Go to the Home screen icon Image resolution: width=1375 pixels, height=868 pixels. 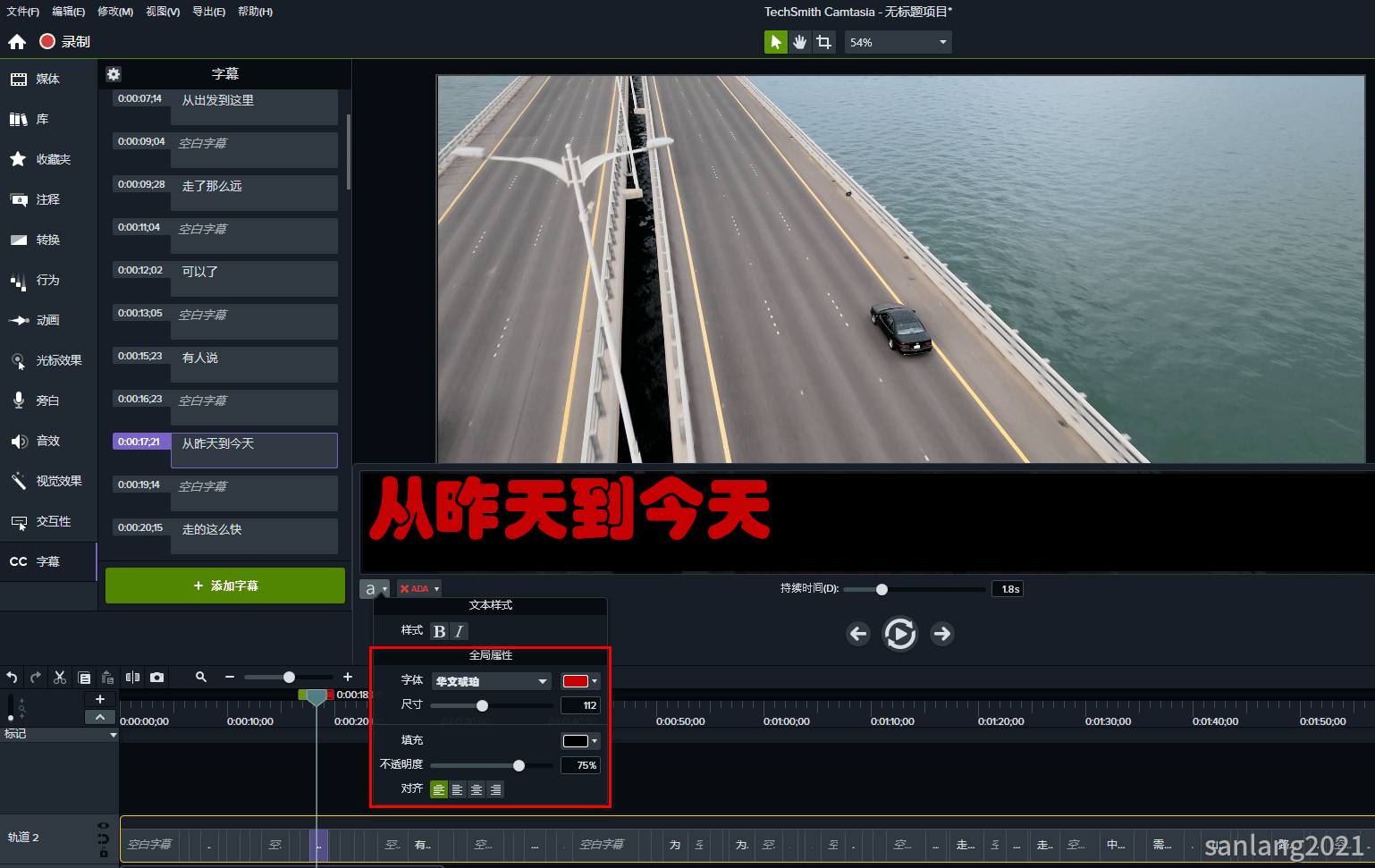pos(17,42)
